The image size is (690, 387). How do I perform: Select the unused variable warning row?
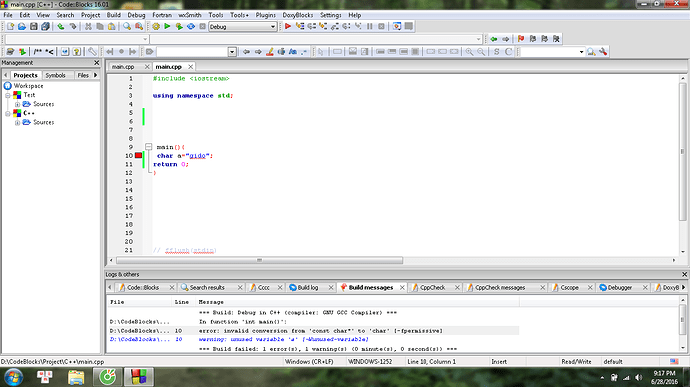[313, 339]
